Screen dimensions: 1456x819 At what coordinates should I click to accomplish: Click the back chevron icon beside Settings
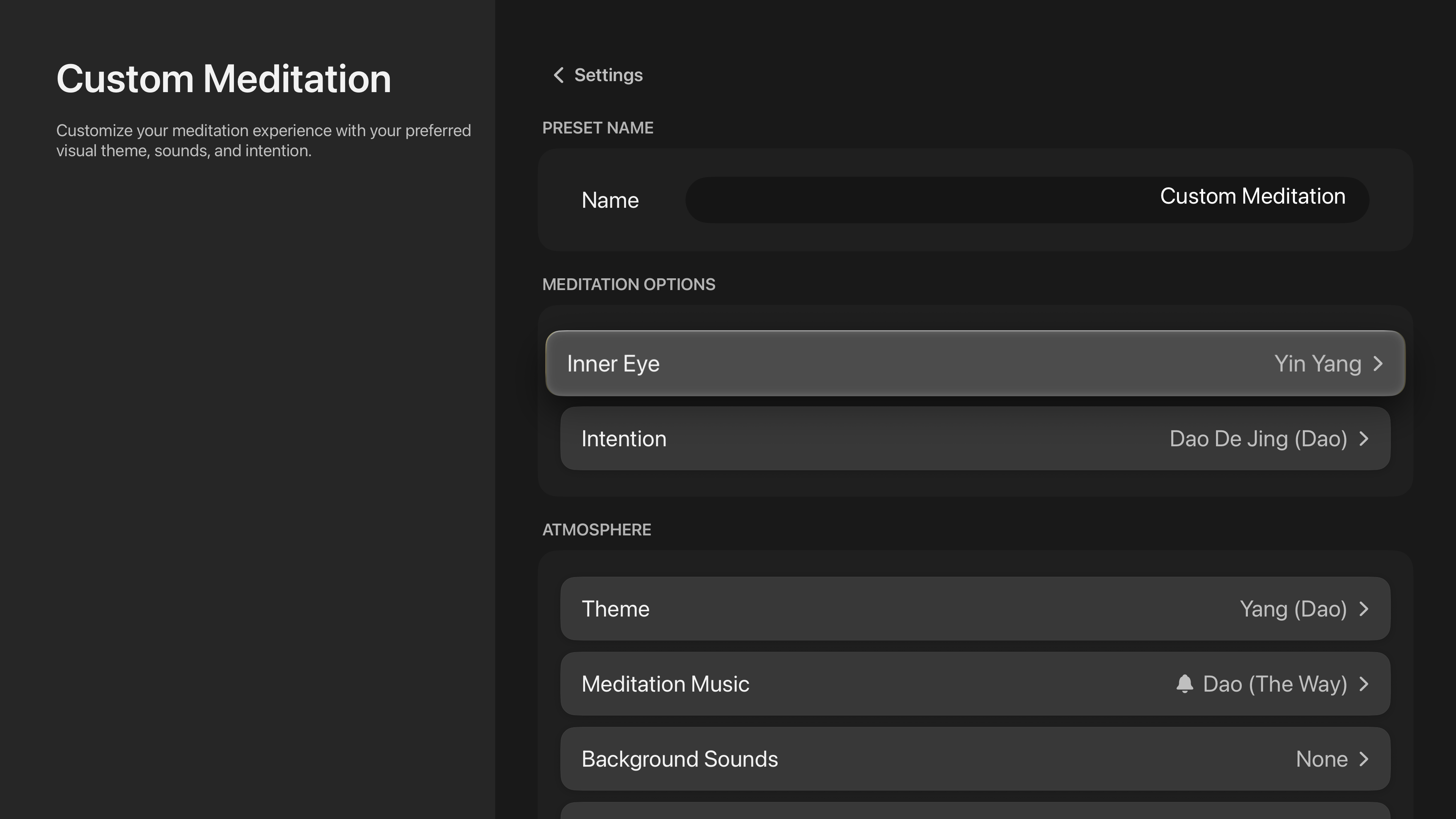[559, 75]
